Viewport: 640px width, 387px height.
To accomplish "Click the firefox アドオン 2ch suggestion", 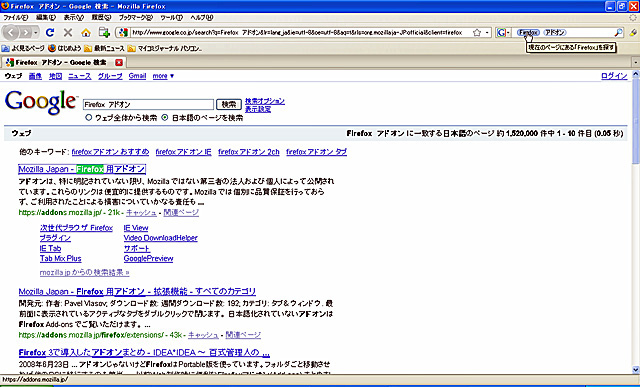I will [x=249, y=152].
